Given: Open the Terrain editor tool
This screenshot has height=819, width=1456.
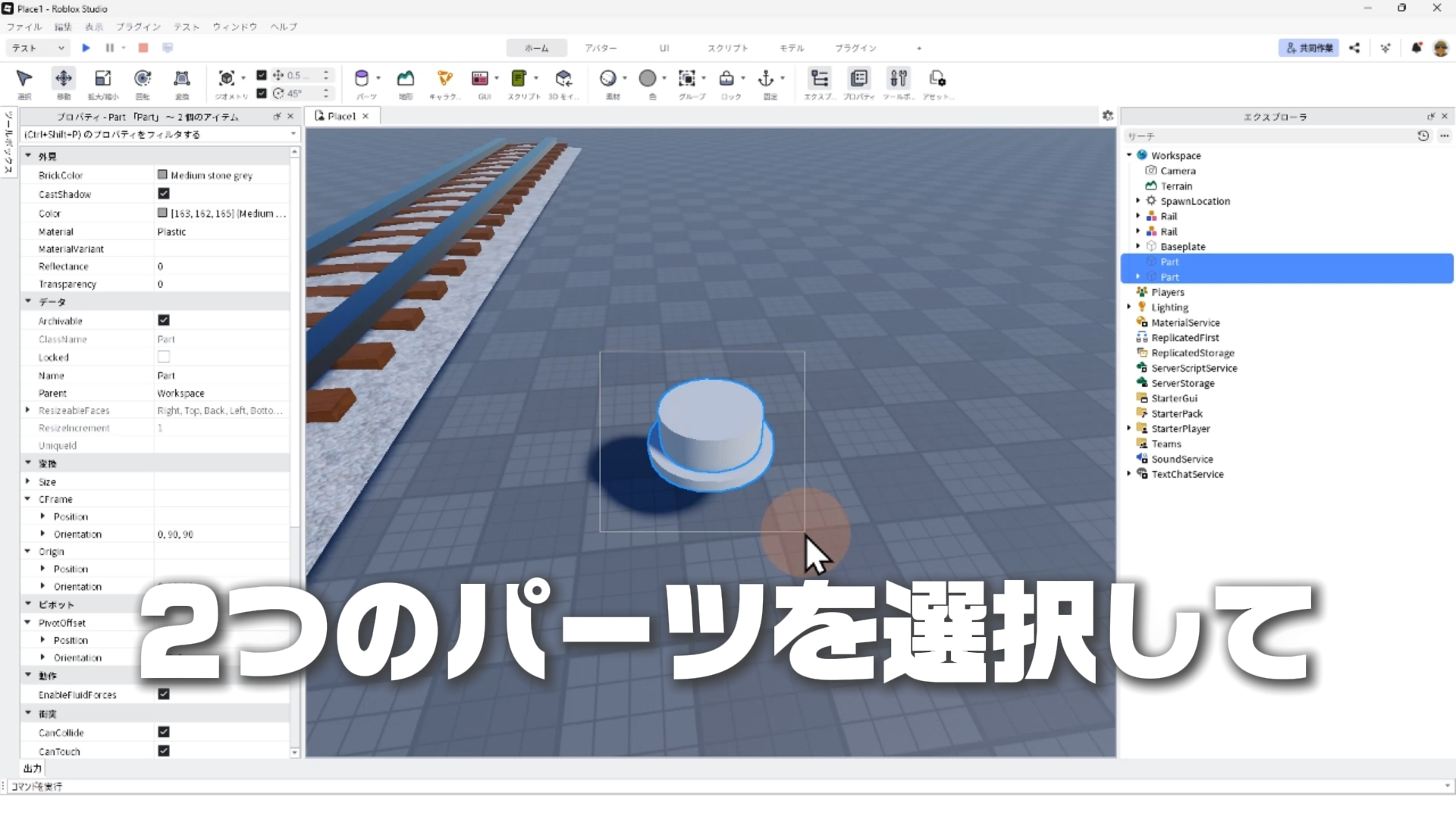Looking at the screenshot, I should pyautogui.click(x=406, y=79).
